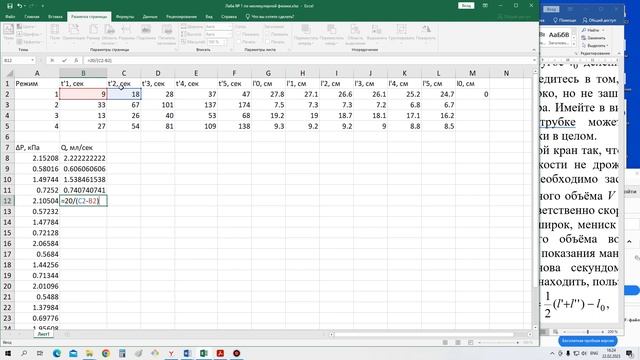The image size is (640, 360).
Task: Adjust the Excel zoom slider
Action: (x=499, y=342)
